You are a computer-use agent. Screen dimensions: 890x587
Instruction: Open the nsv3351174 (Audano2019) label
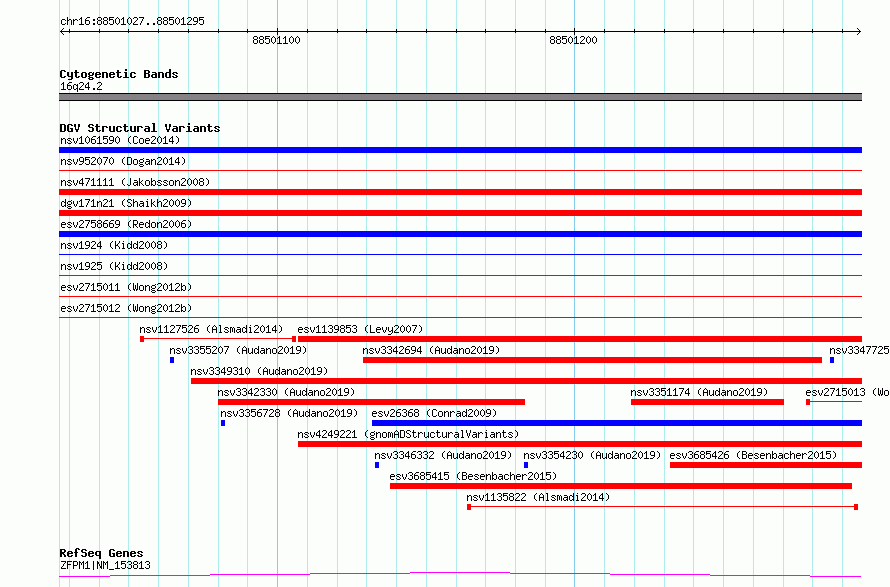tap(699, 392)
